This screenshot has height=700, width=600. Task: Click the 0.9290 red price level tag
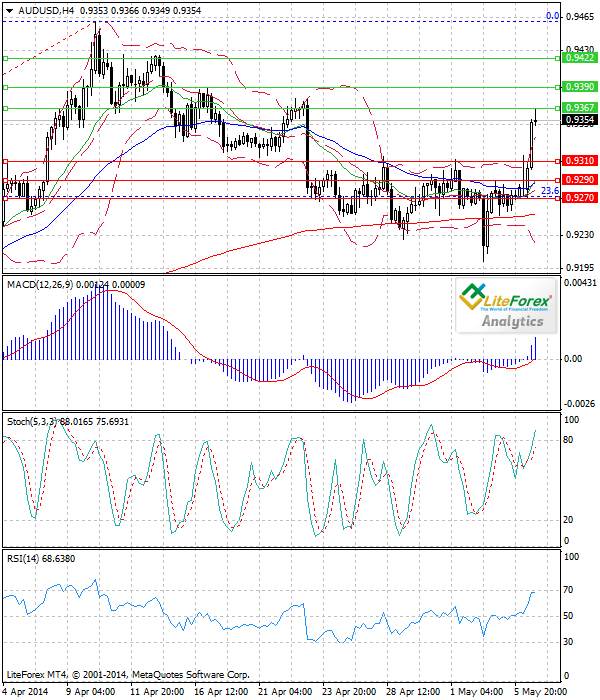coord(580,180)
